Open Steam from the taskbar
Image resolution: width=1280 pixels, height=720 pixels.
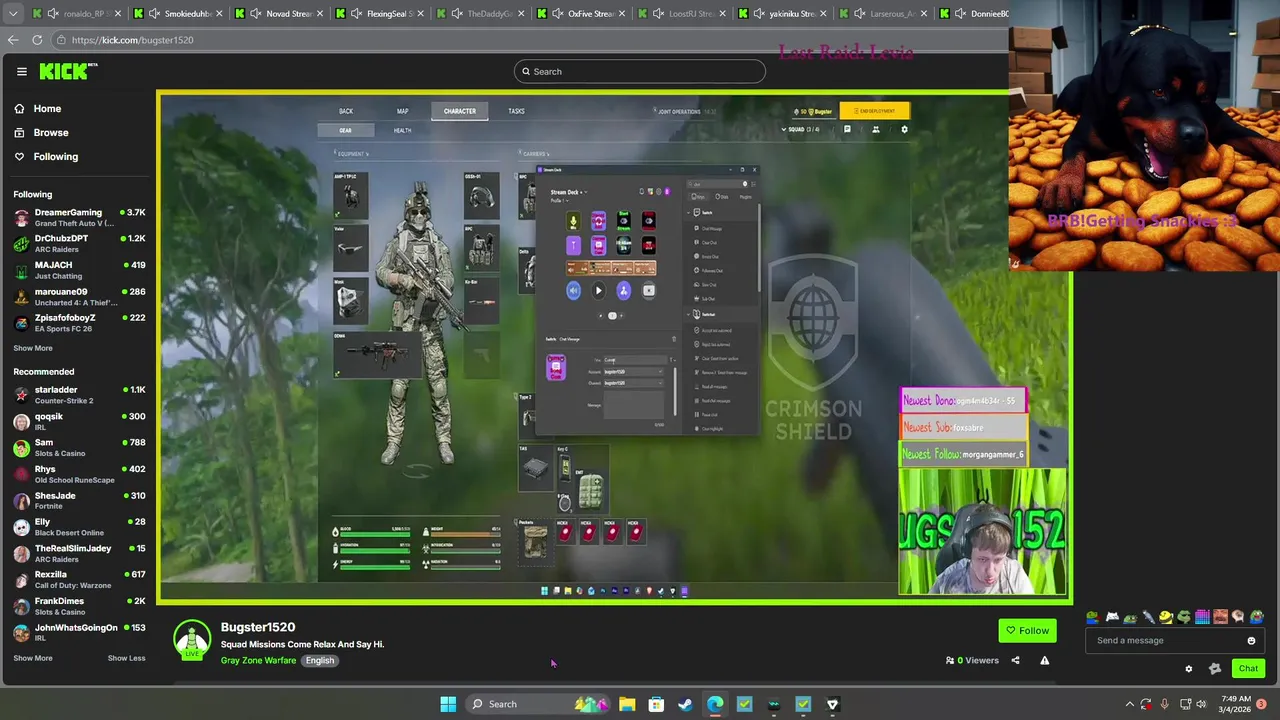(685, 704)
